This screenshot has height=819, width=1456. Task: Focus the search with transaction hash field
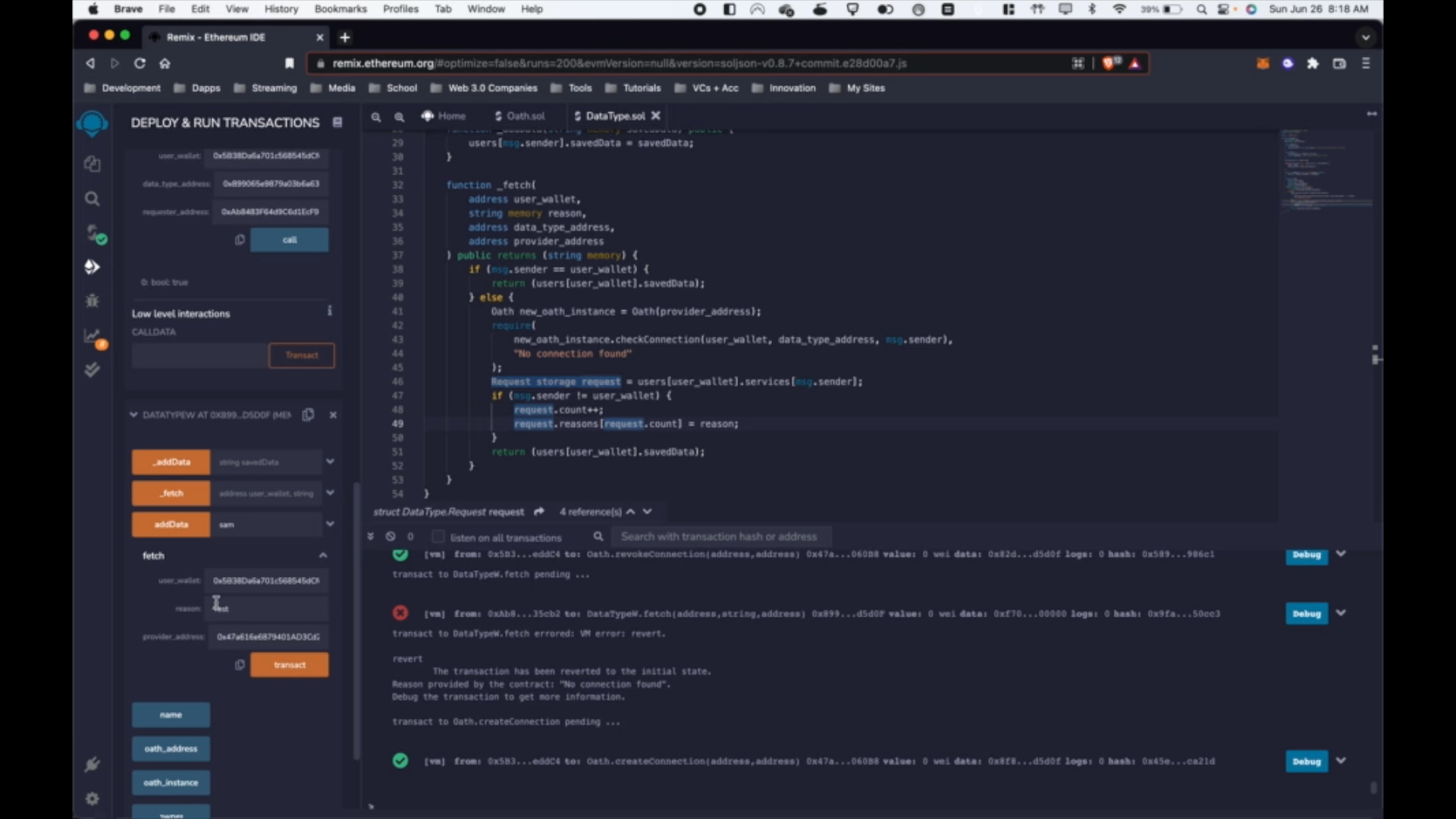coord(721,537)
